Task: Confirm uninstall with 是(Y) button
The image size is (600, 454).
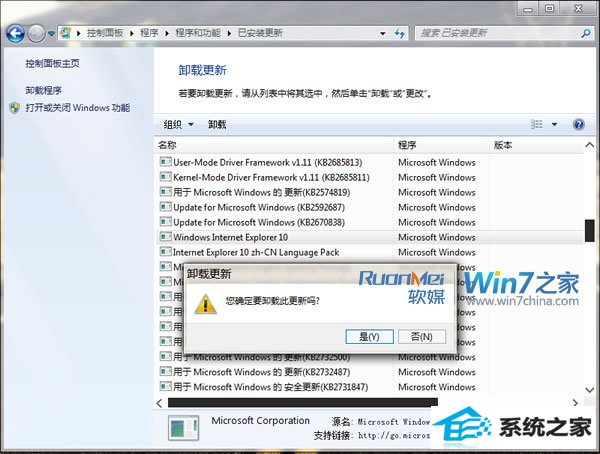Action: pos(369,337)
